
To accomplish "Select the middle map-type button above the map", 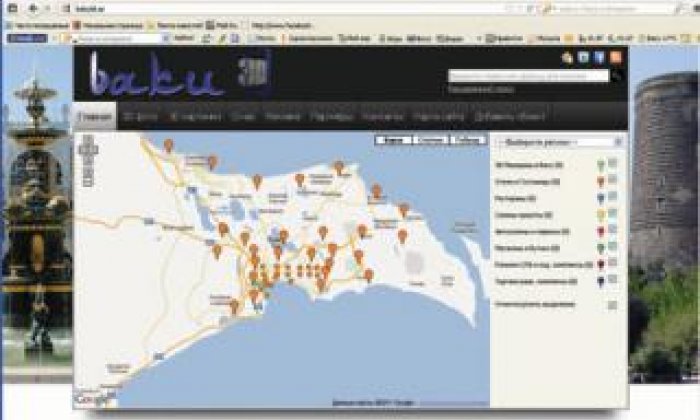I will pos(431,140).
